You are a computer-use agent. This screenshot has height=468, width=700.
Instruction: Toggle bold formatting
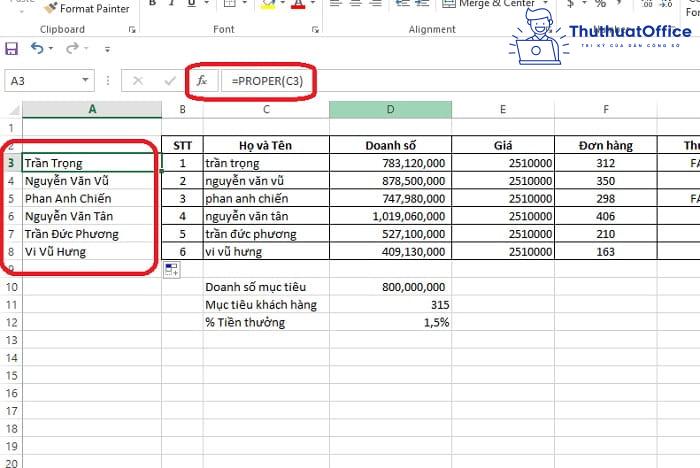[153, 5]
